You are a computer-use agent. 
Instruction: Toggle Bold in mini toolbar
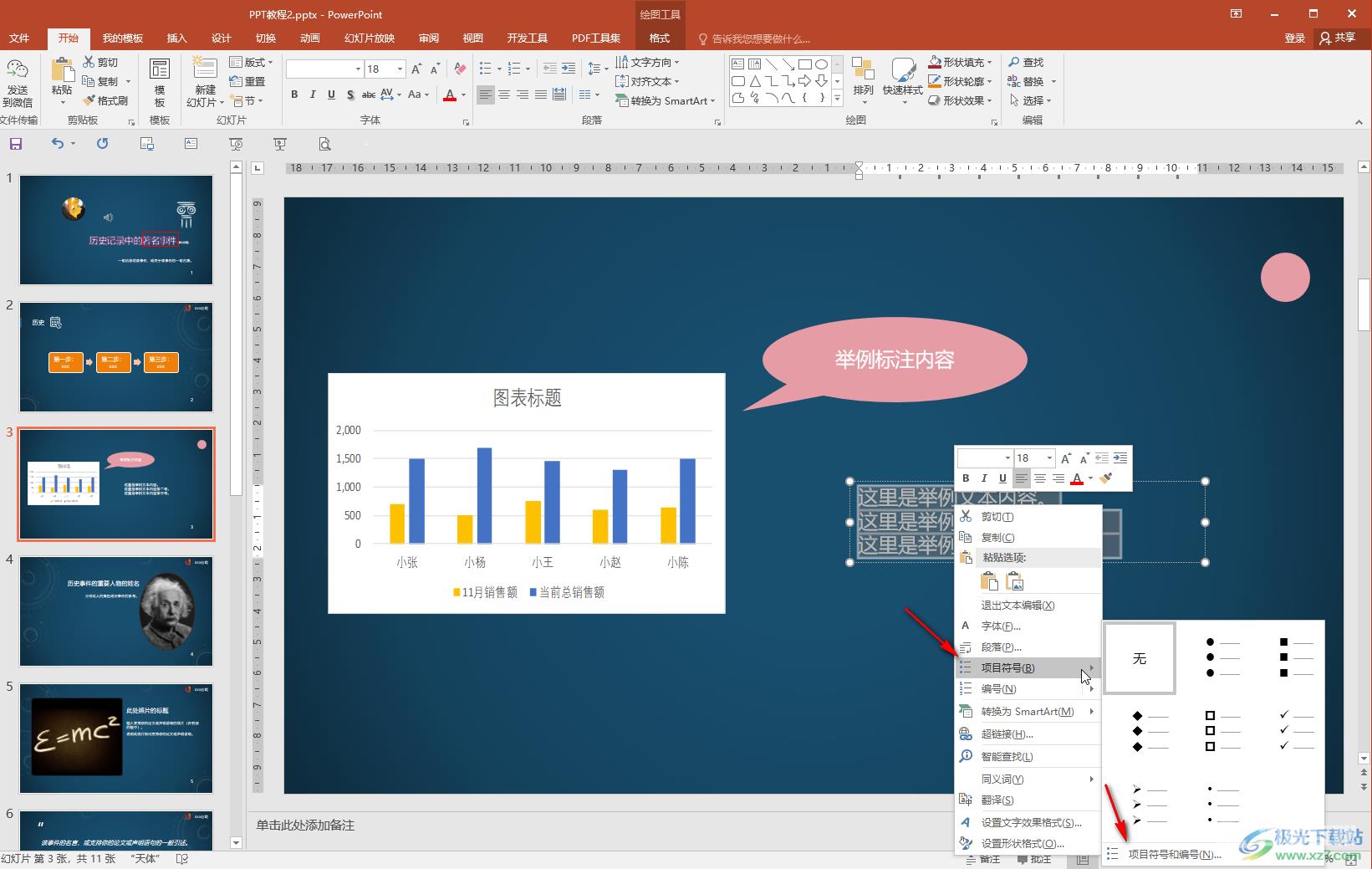click(x=966, y=478)
